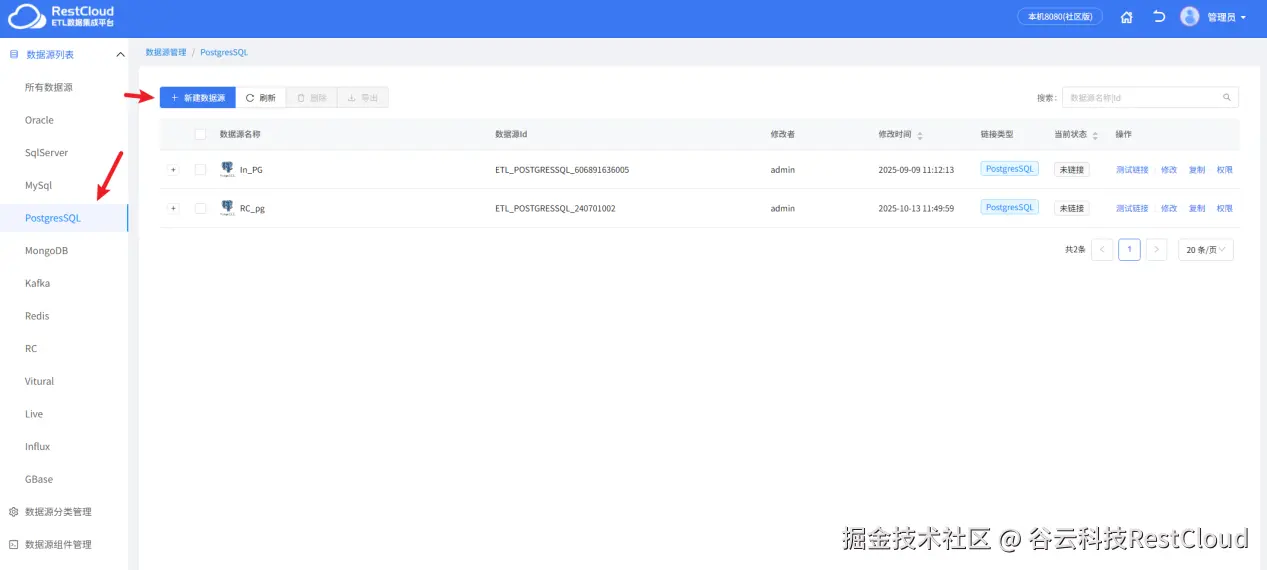
Task: Click 测试链接 for RC_pg
Action: click(1132, 208)
